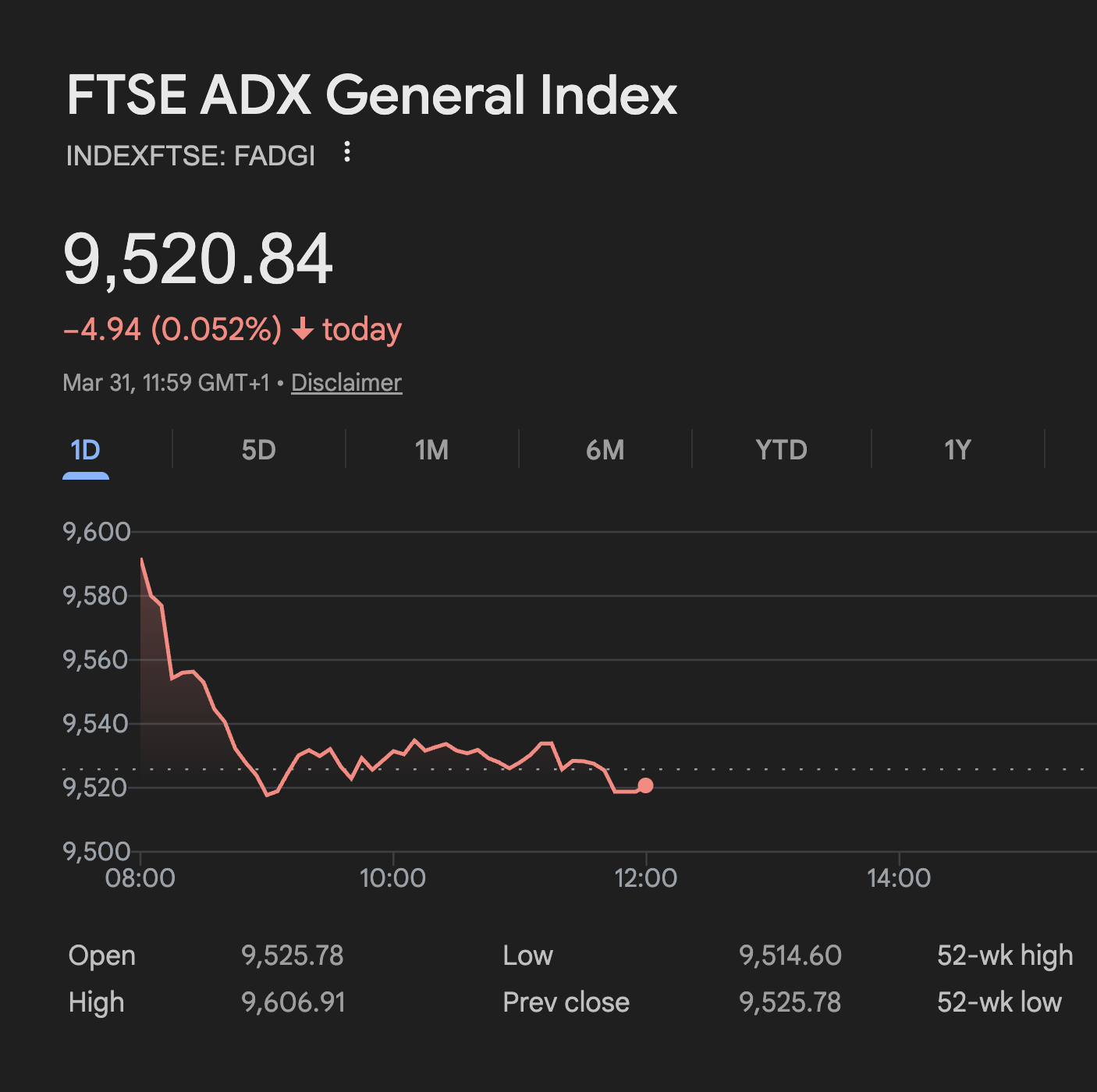This screenshot has width=1097, height=1092.
Task: Click the INDEXFTSE: FADGI ticker label
Action: pos(190,156)
